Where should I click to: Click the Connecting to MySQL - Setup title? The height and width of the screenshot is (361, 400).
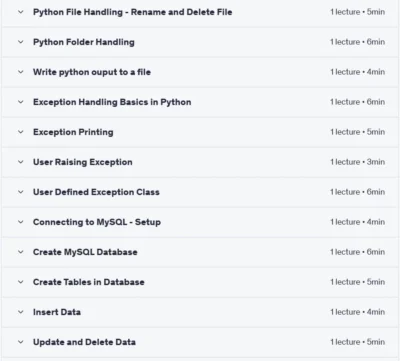pos(97,222)
